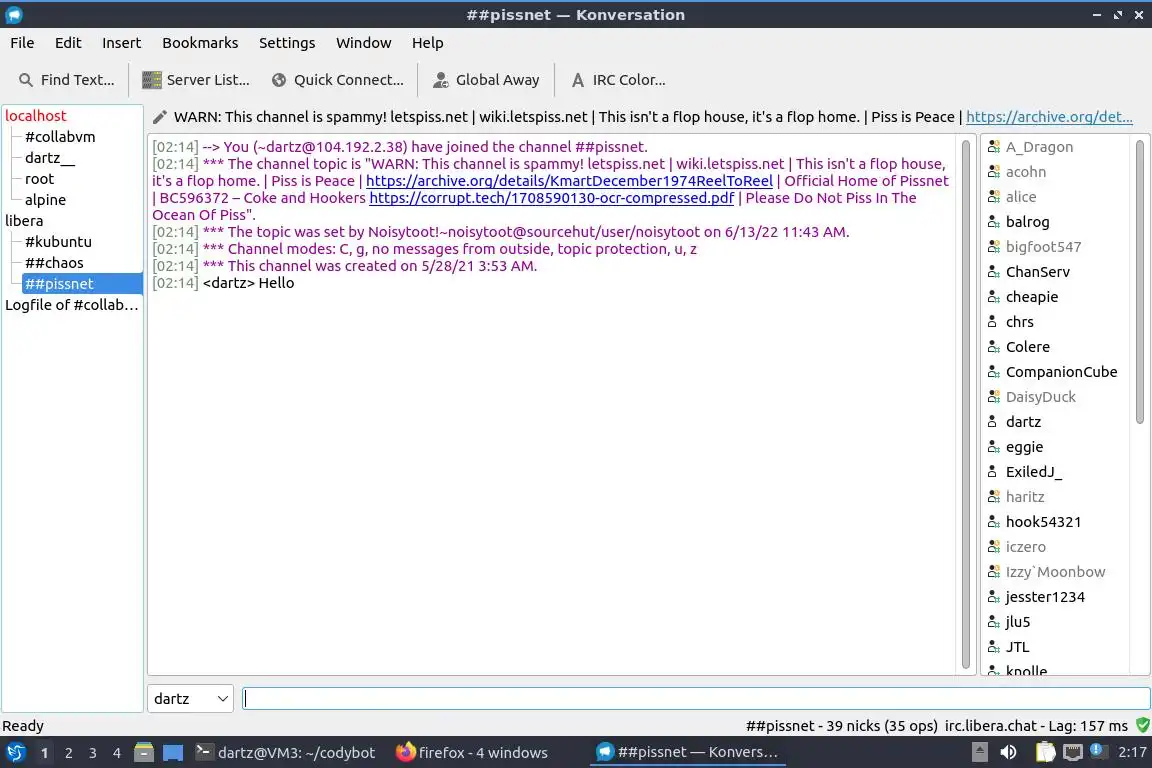Open the Settings menu
1152x768 pixels.
point(287,43)
